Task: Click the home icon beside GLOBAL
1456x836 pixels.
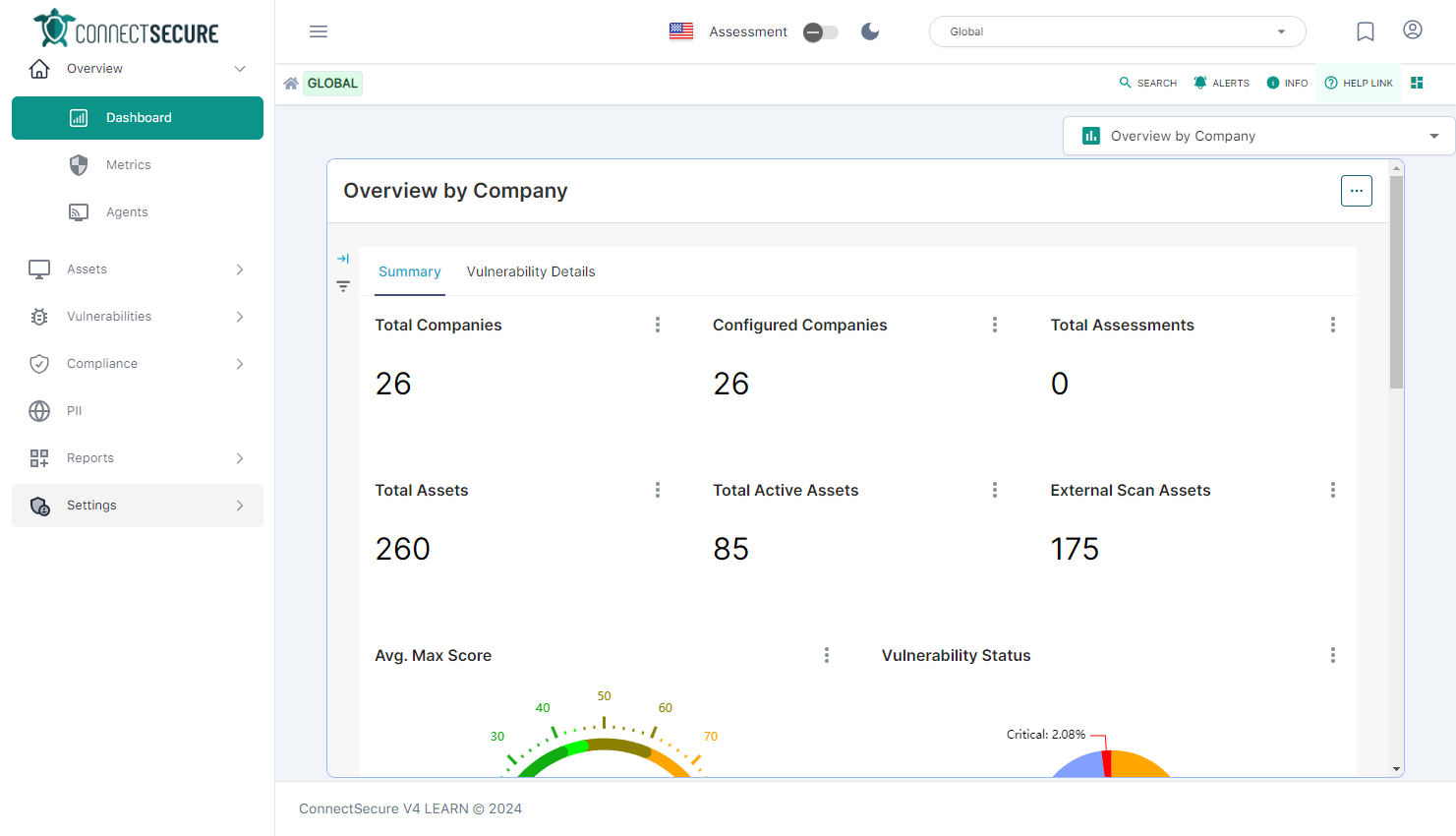Action: click(x=291, y=84)
